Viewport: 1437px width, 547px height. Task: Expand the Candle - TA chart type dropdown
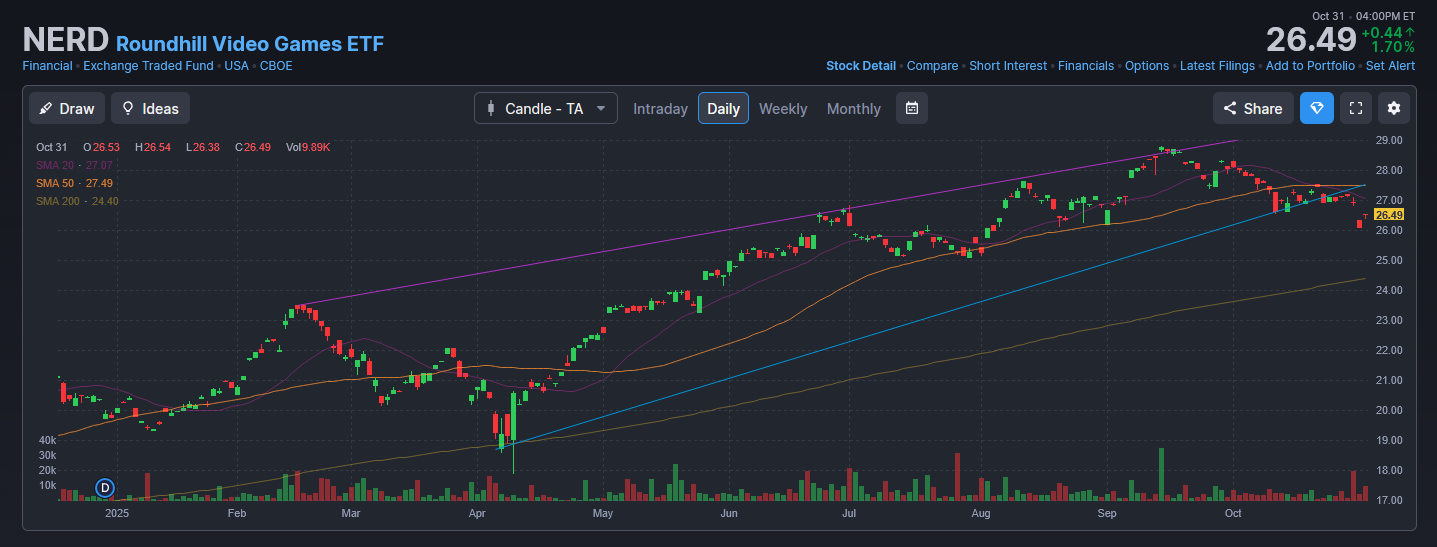coord(546,108)
